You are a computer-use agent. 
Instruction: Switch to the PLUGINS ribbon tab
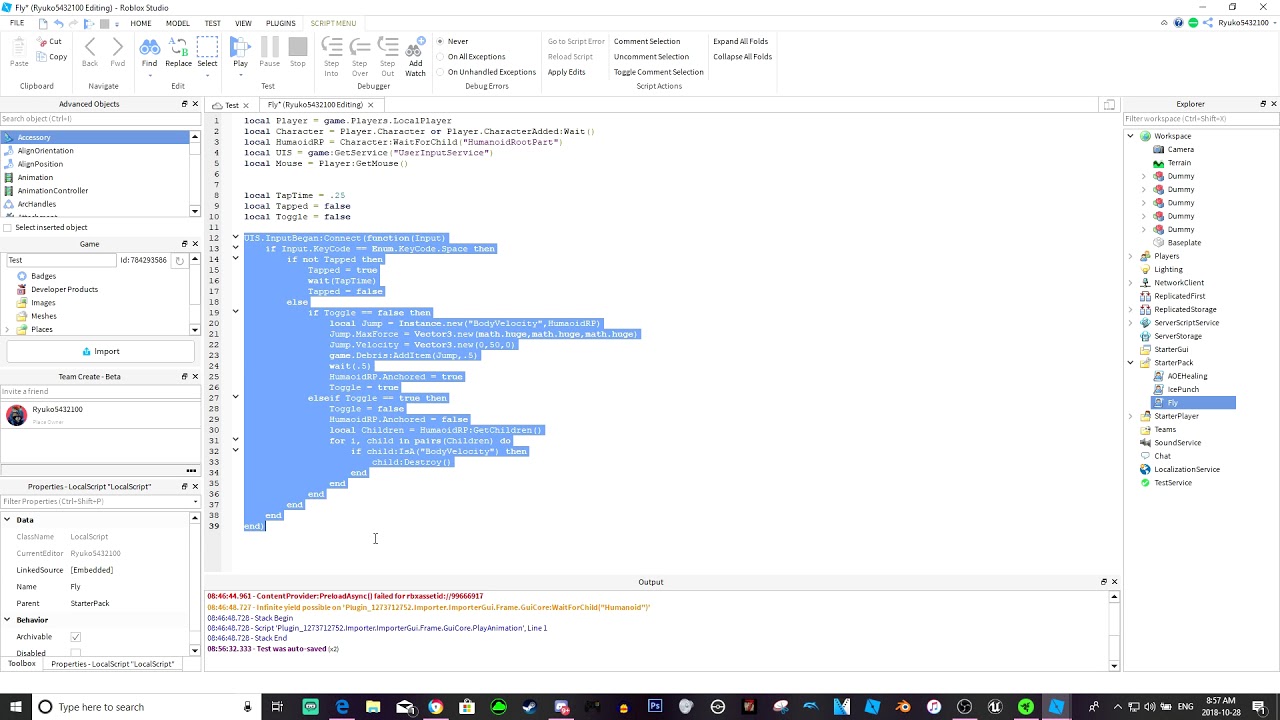click(281, 23)
